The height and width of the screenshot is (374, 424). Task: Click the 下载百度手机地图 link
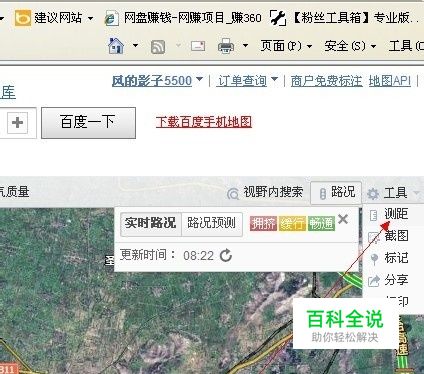click(204, 122)
